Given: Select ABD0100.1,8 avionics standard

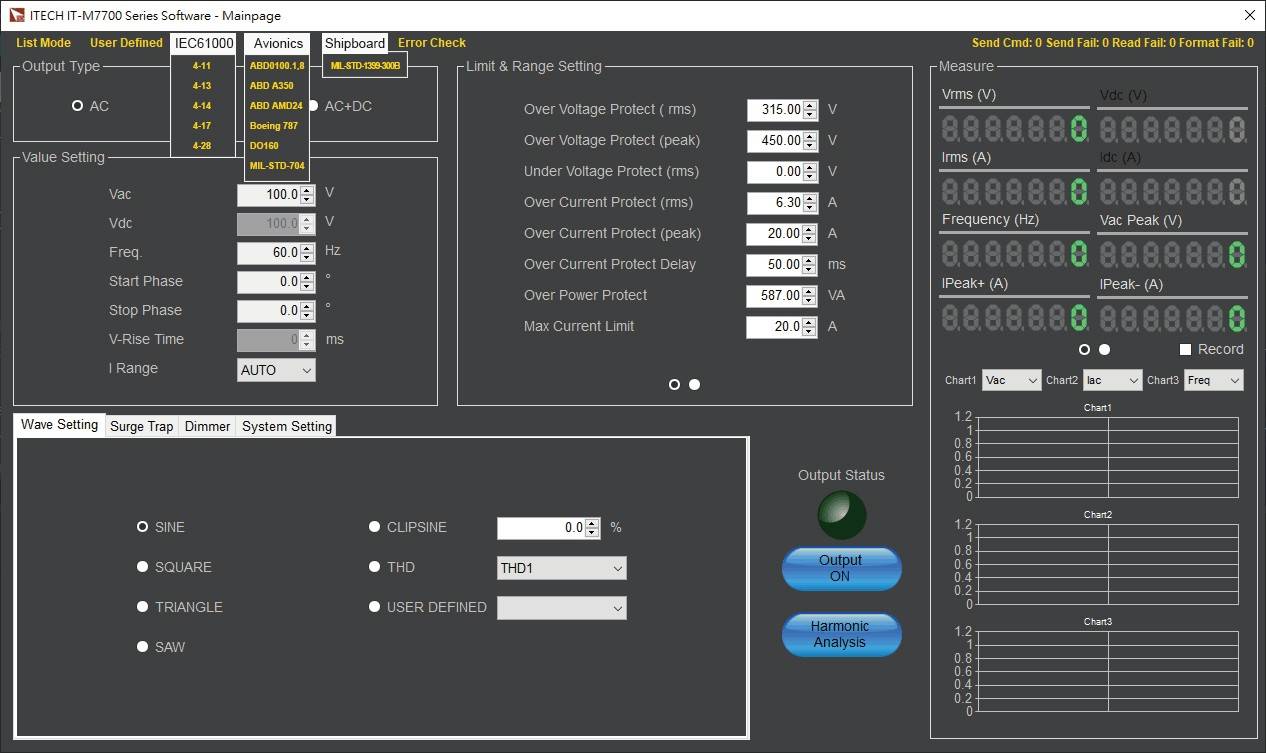Looking at the screenshot, I should click(x=277, y=66).
